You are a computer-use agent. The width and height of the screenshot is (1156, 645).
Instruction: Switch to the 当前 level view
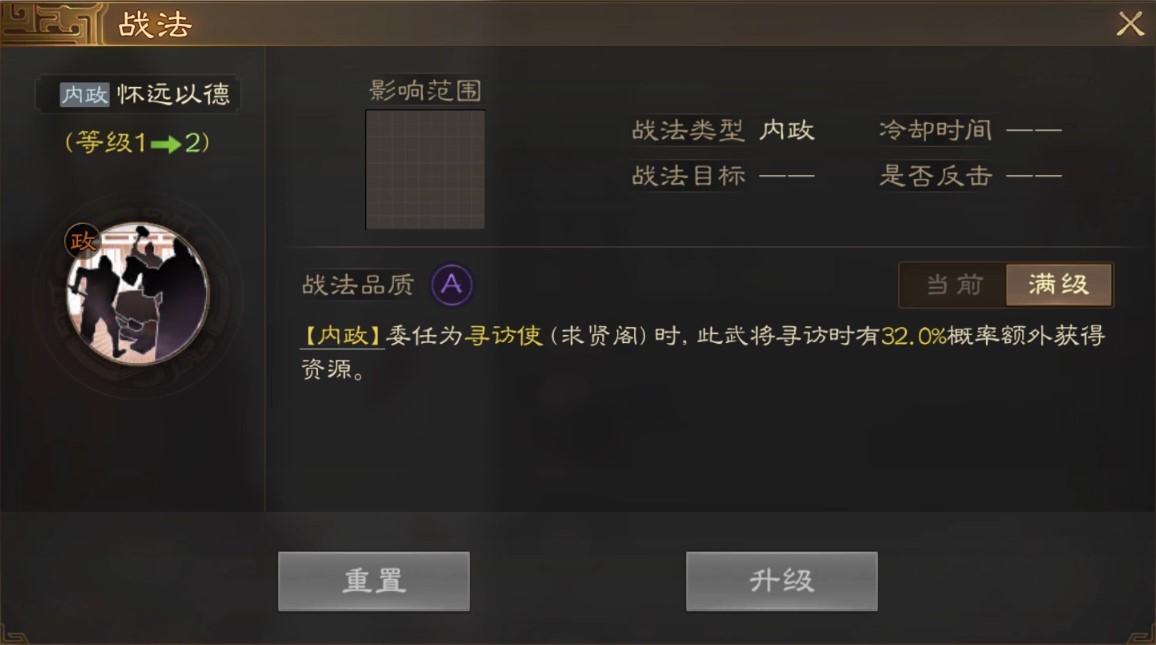954,285
